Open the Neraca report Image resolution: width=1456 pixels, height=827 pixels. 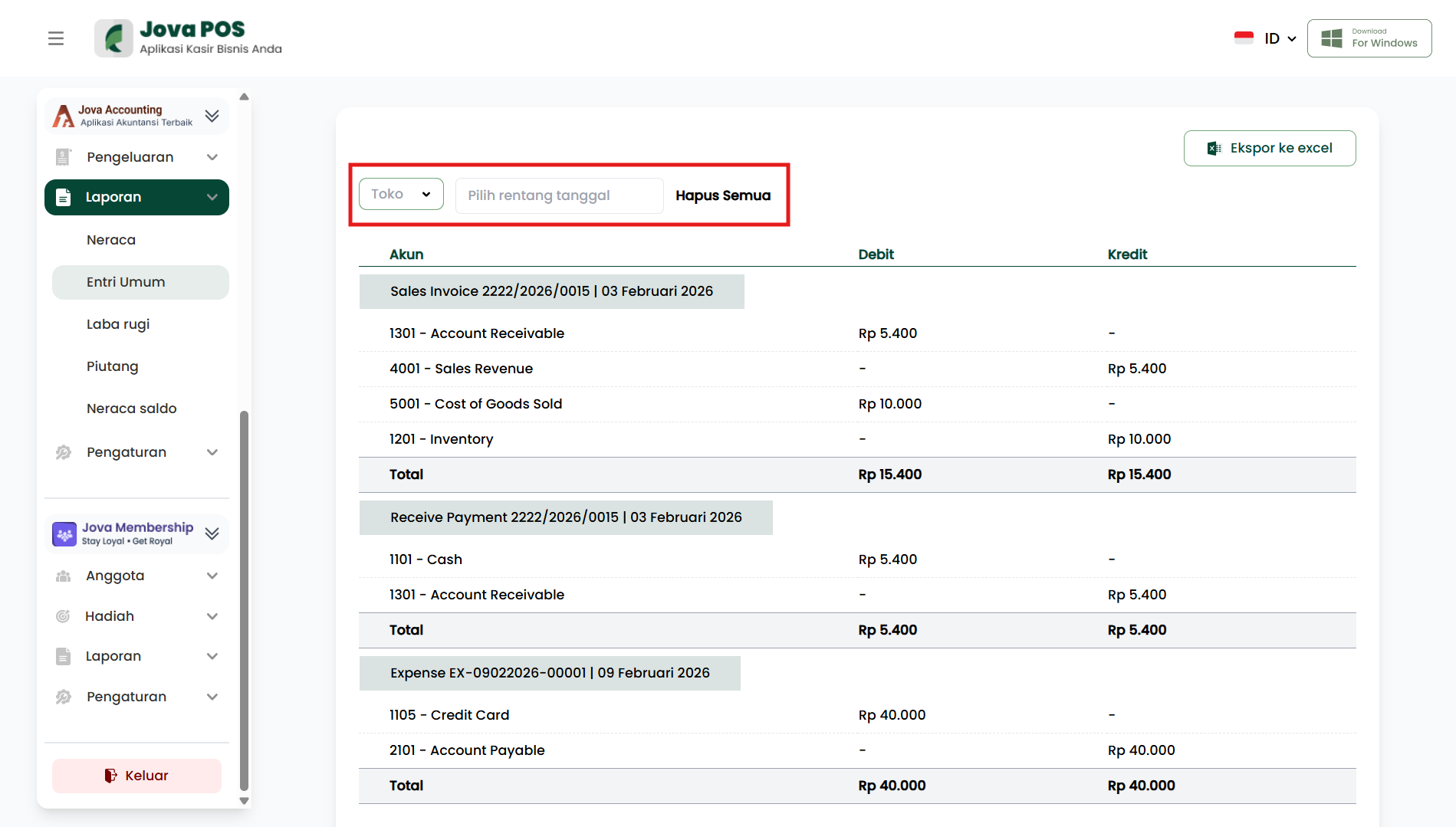click(111, 240)
